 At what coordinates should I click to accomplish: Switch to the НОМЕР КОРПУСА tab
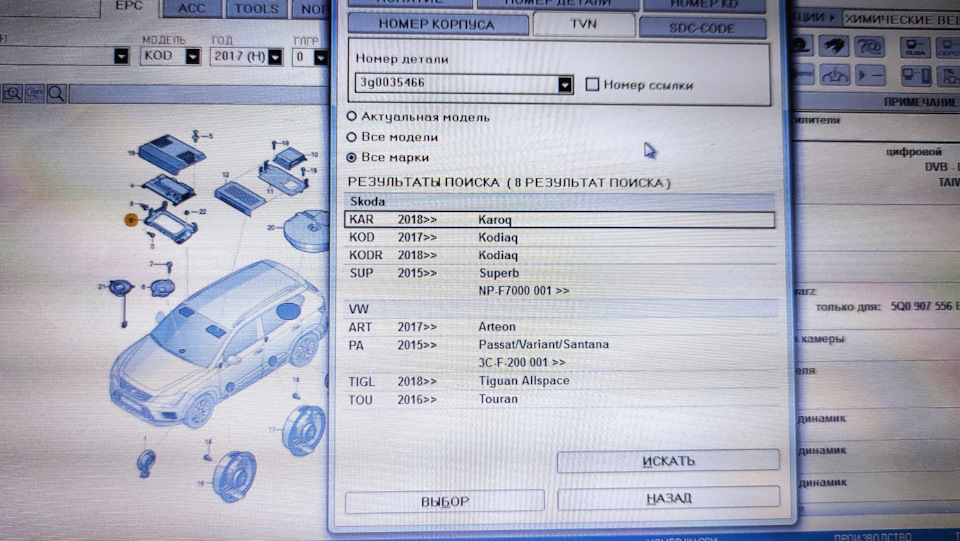point(437,24)
